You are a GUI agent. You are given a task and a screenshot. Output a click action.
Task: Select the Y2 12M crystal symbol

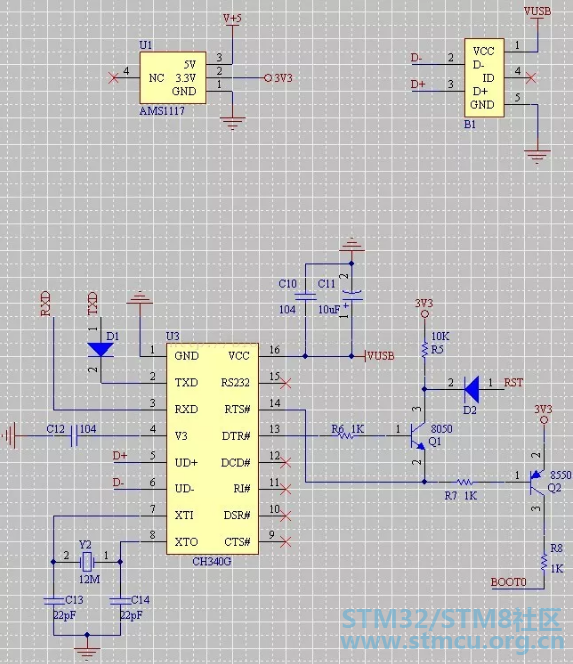pos(86,562)
